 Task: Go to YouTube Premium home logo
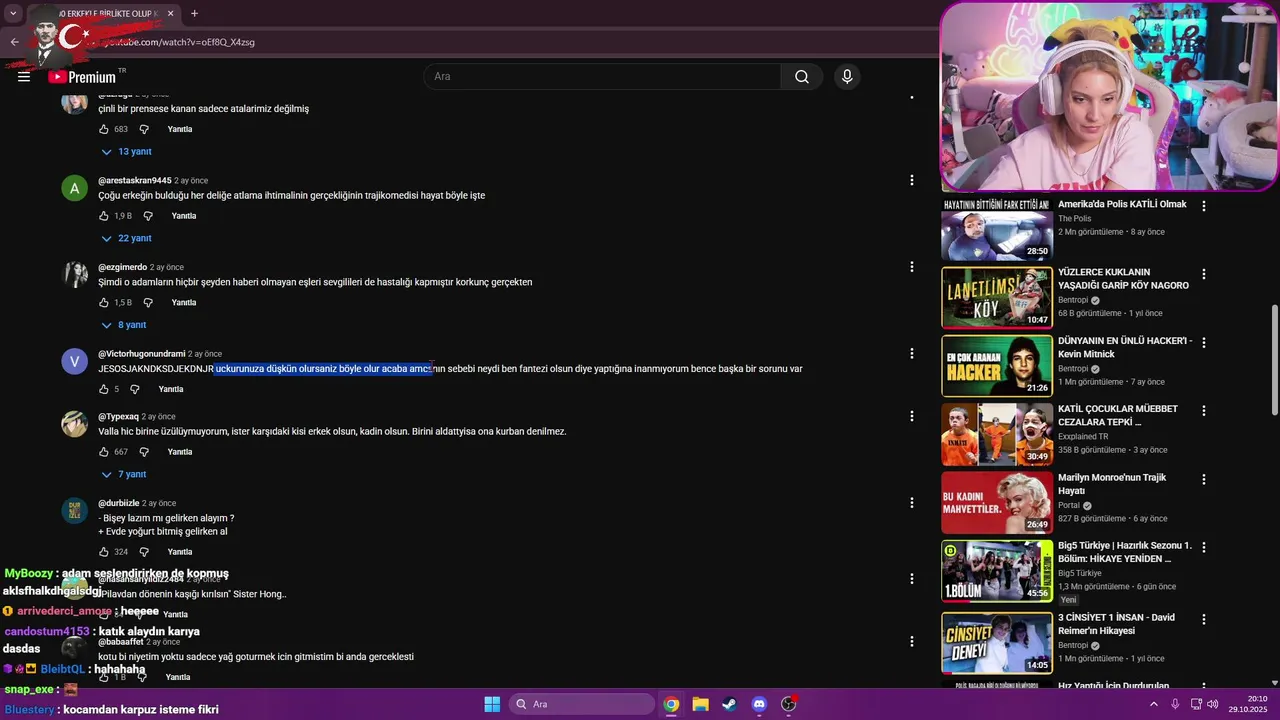pos(82,77)
